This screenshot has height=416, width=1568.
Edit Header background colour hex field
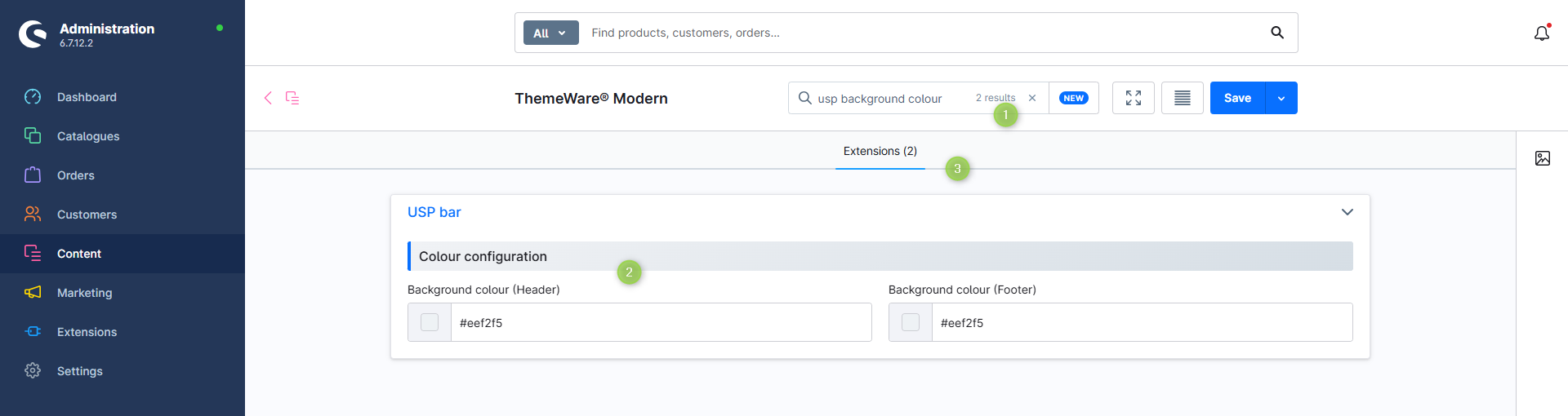[661, 322]
